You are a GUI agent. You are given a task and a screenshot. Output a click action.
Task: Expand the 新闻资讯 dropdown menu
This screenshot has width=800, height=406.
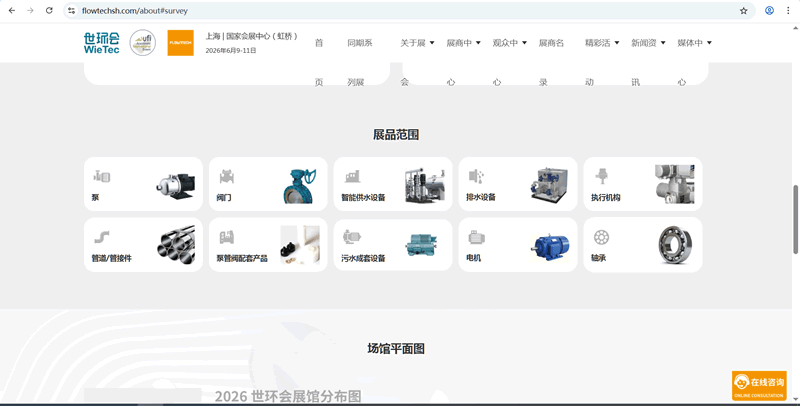[649, 43]
